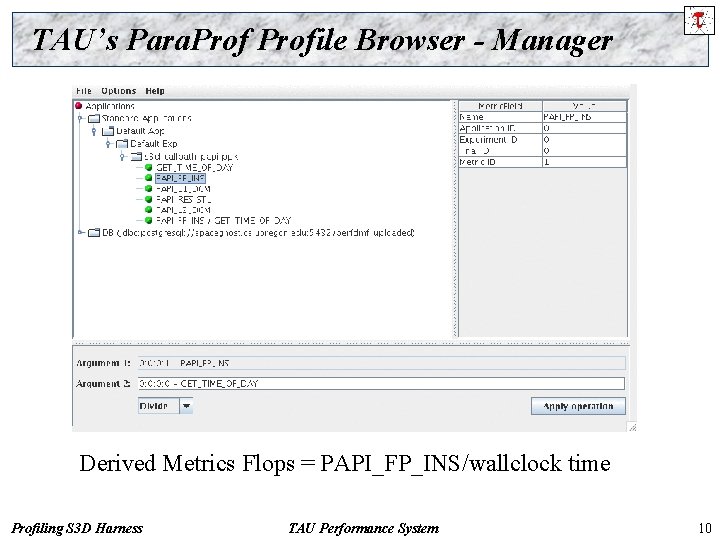Select the GET_TIME_OF_DAY metric

point(194,168)
